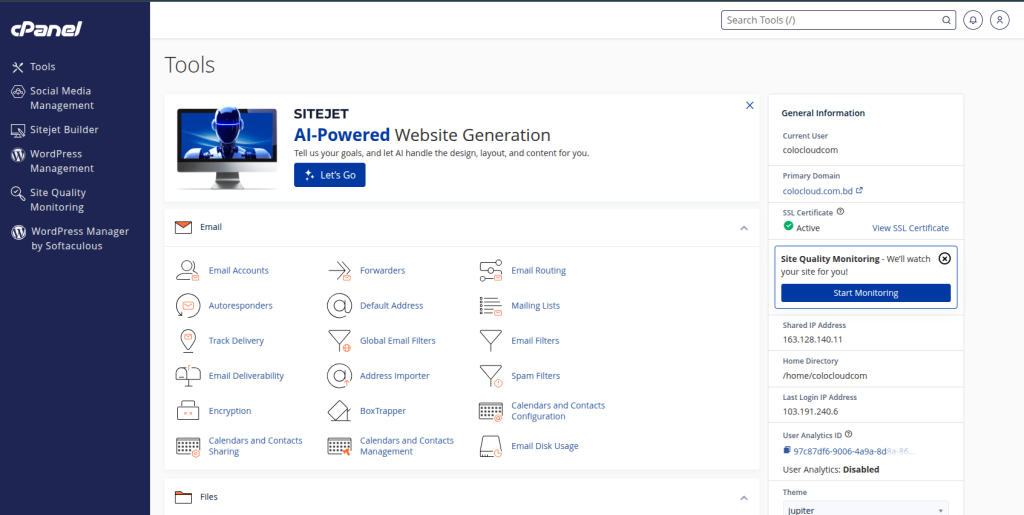The height and width of the screenshot is (515, 1024).
Task: Click the Default Address at-sign icon
Action: (339, 305)
